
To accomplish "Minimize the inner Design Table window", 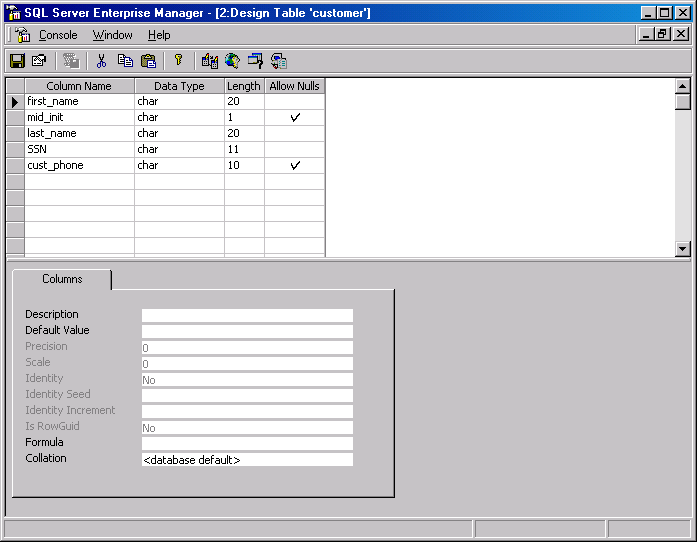I will 646,34.
